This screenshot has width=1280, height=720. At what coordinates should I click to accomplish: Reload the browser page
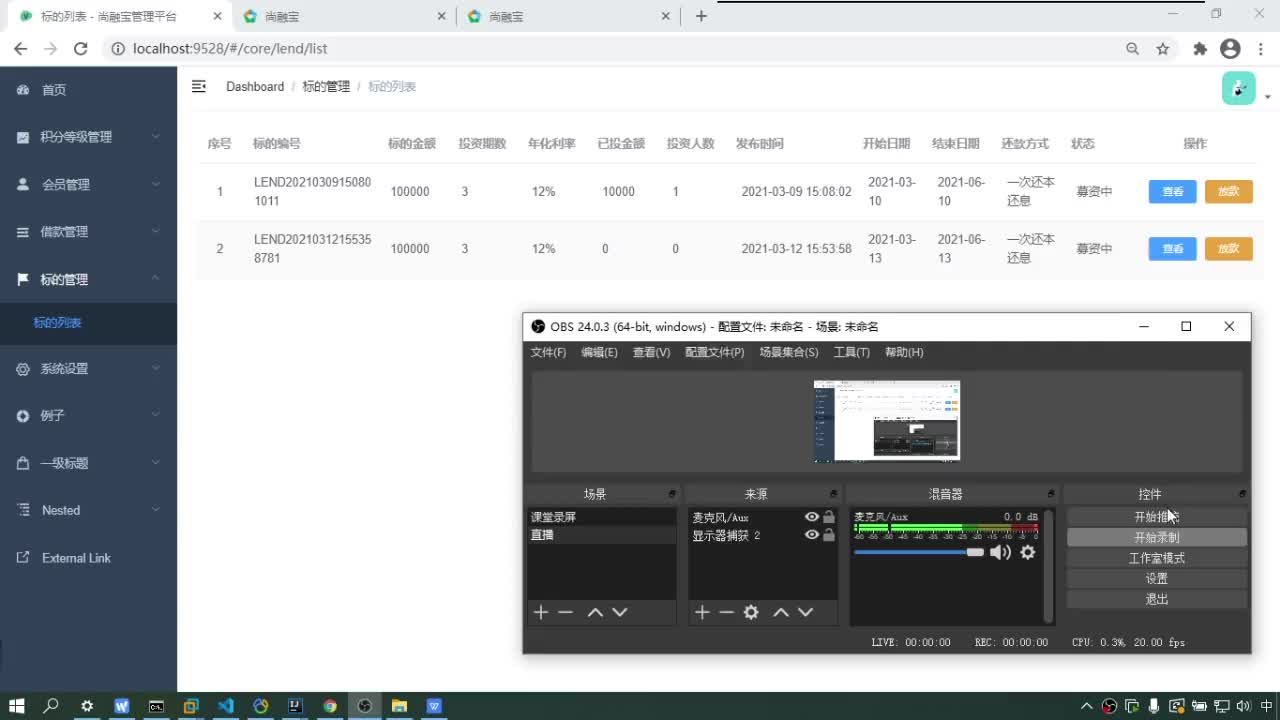(x=81, y=48)
